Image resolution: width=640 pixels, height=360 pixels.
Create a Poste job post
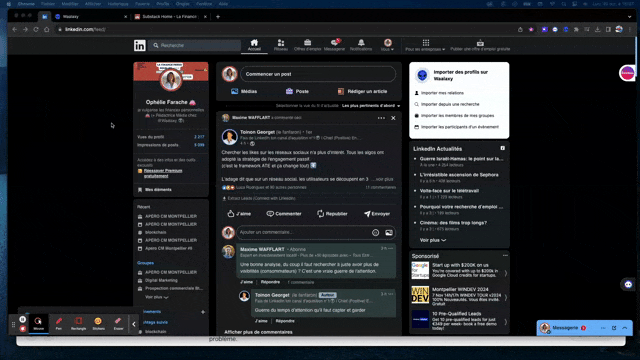click(x=297, y=91)
